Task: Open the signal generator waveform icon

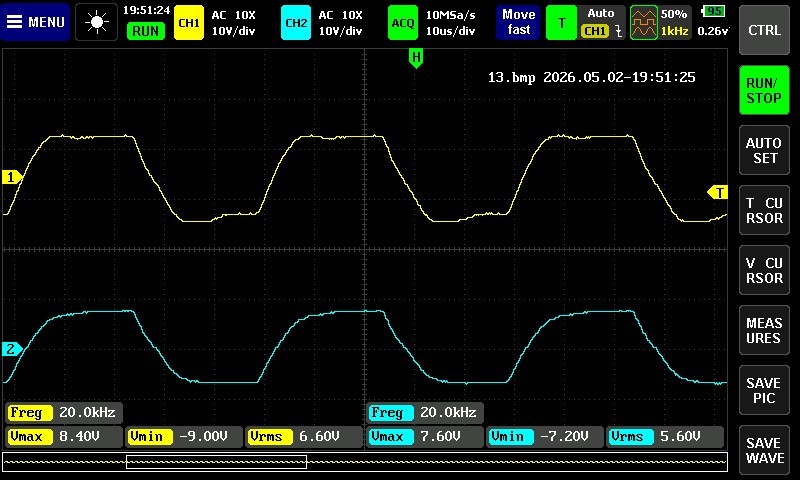Action: coord(644,22)
